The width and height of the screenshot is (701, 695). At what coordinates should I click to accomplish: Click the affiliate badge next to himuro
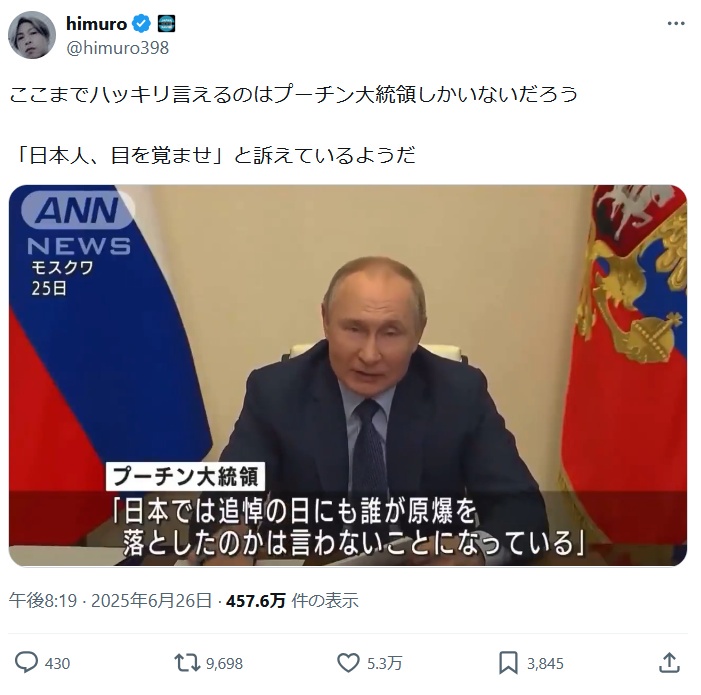click(x=166, y=24)
